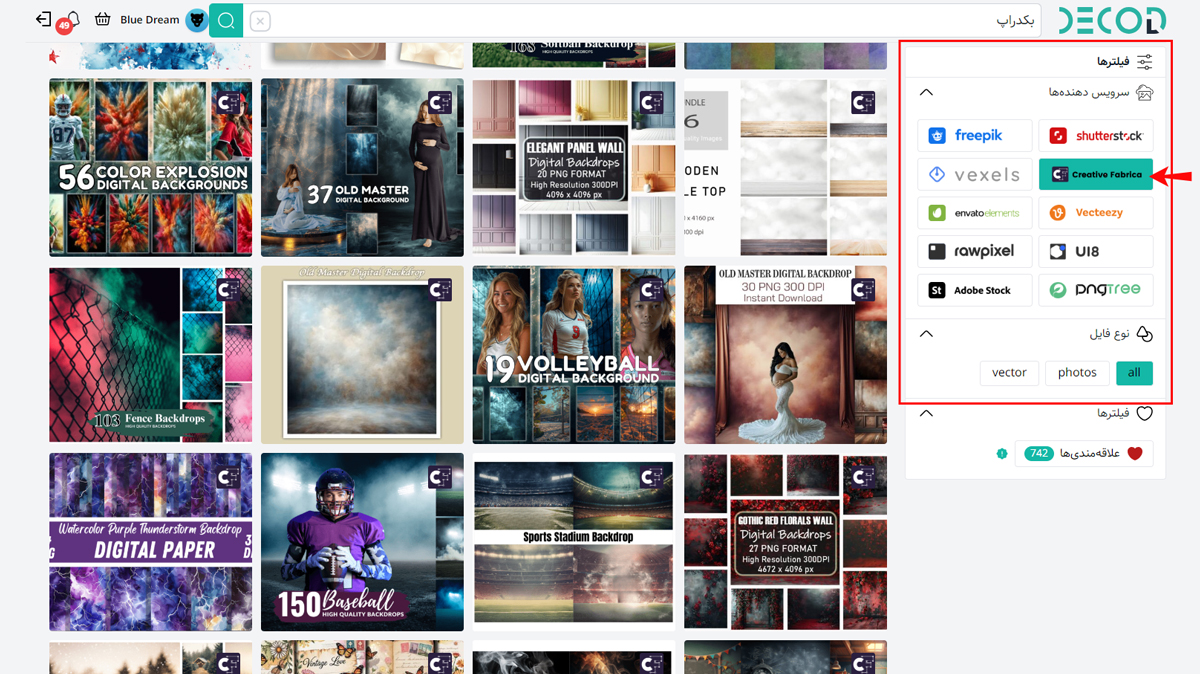Open the Old Master 30 PNG maternity thumbnail
Image resolution: width=1200 pixels, height=674 pixels.
785,355
